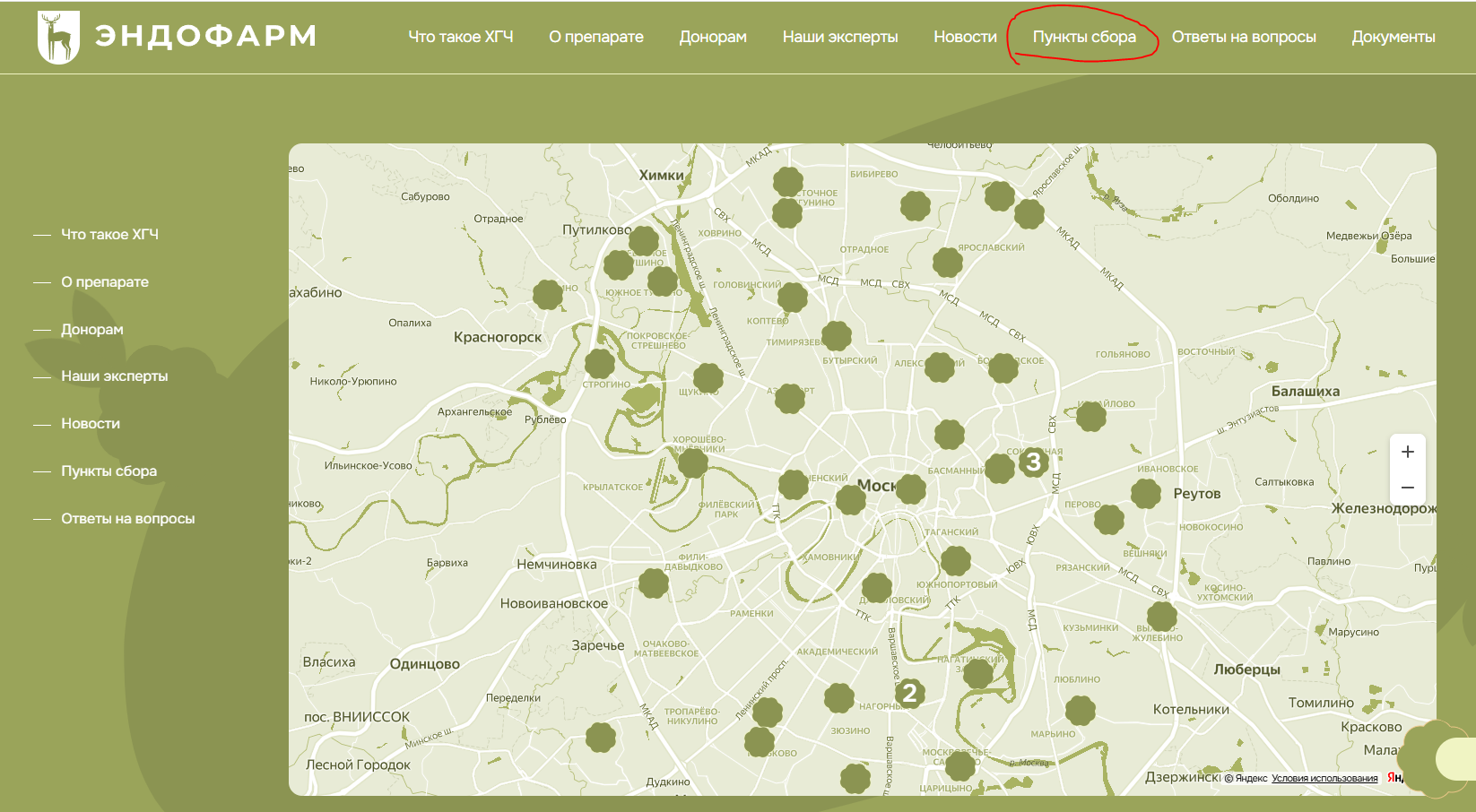The image size is (1476, 812).
Task: Select the marker on Даниловский label
Action: pyautogui.click(x=877, y=588)
